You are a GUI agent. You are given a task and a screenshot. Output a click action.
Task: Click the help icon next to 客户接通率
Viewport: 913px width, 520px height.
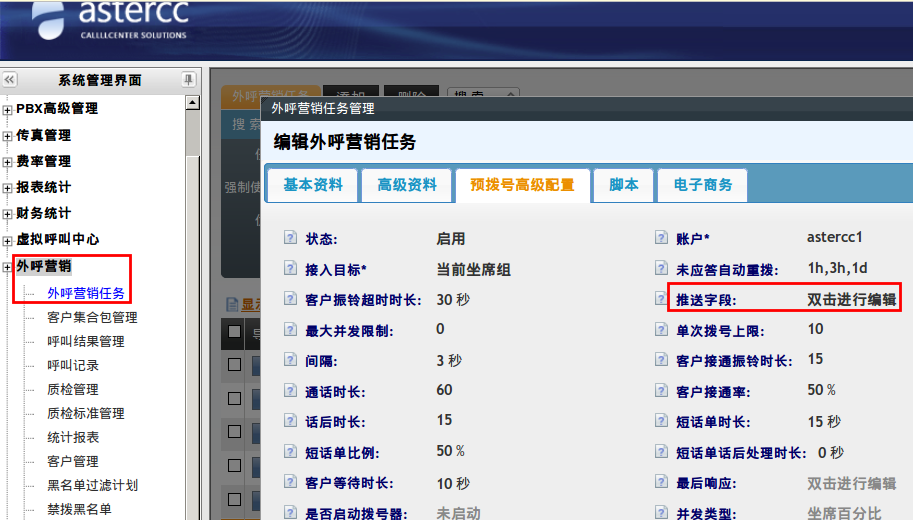661,390
